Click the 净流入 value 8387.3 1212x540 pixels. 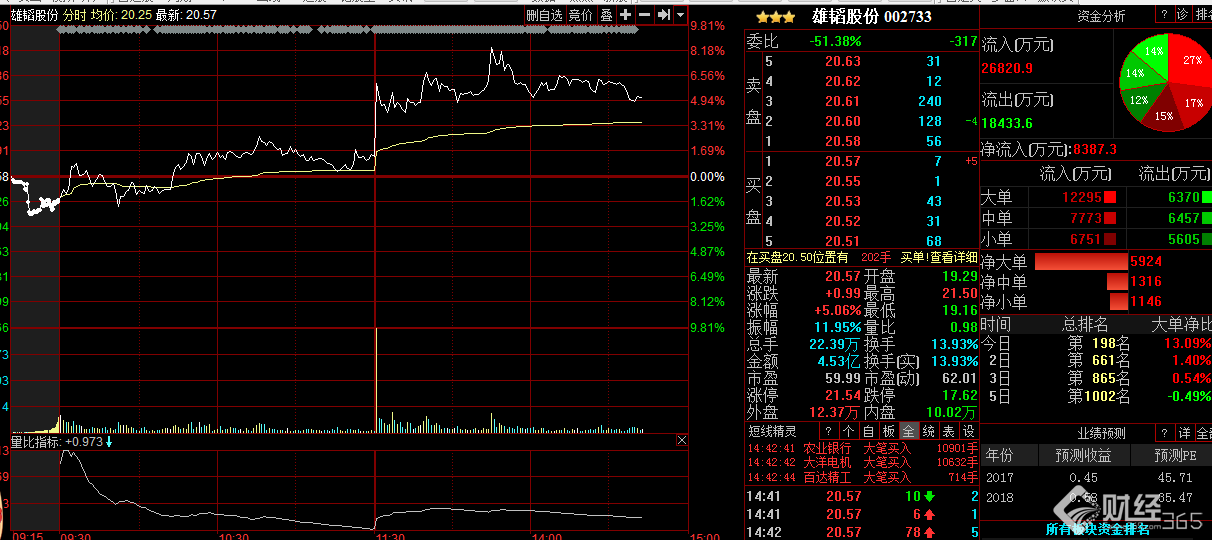point(1094,149)
